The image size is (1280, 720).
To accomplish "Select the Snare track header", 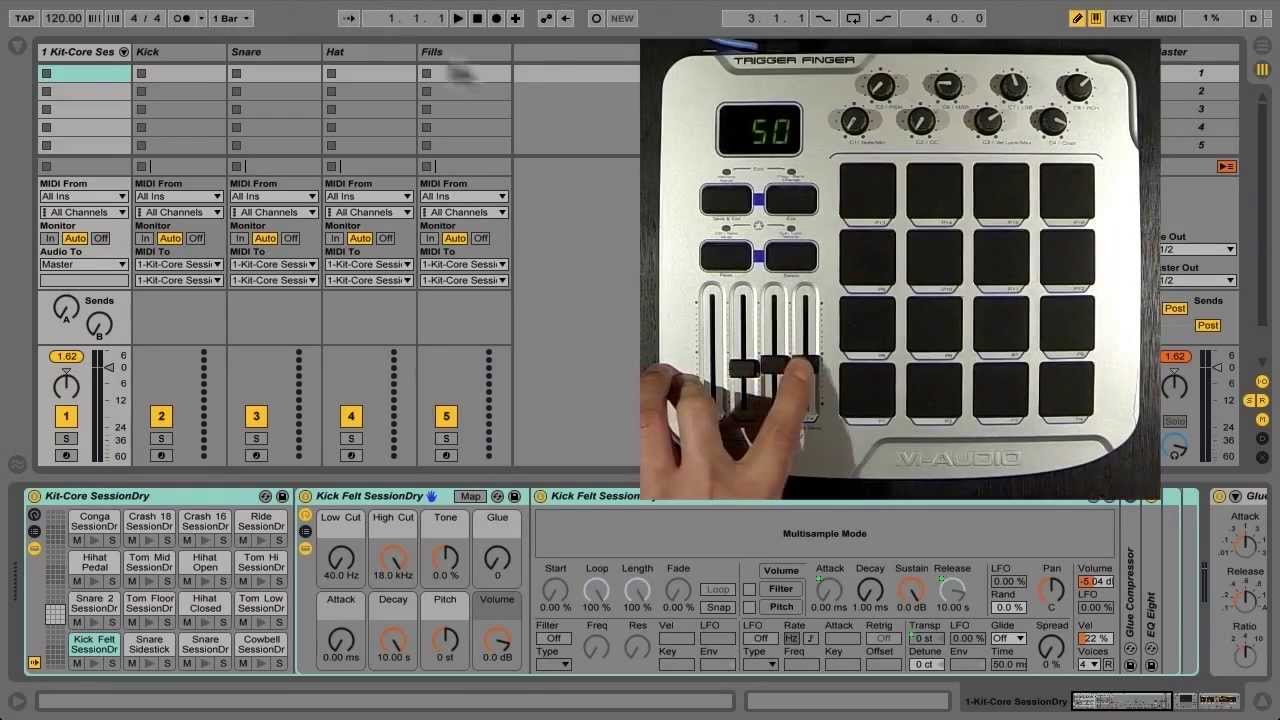I will coord(275,52).
